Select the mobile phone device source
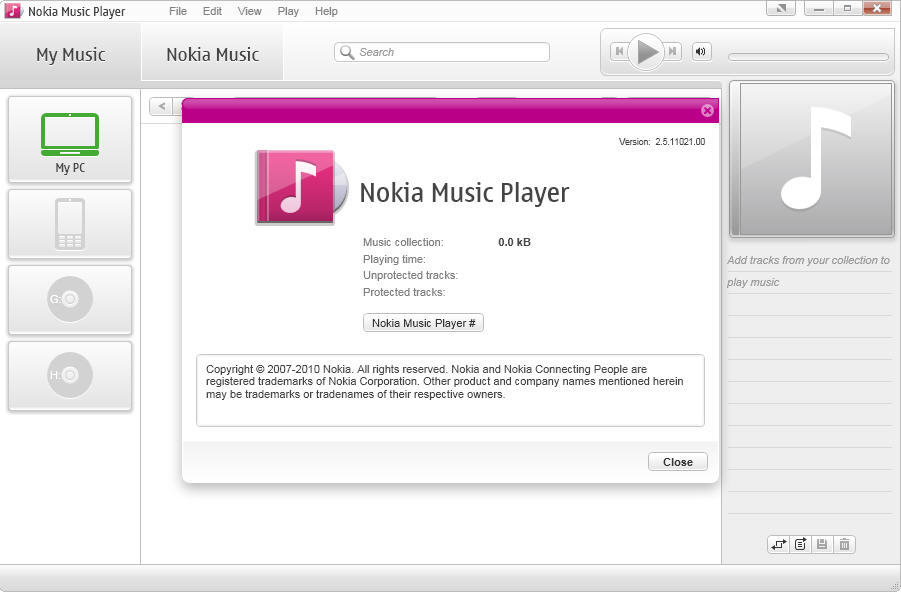Image resolution: width=901 pixels, height=592 pixels. click(x=70, y=224)
